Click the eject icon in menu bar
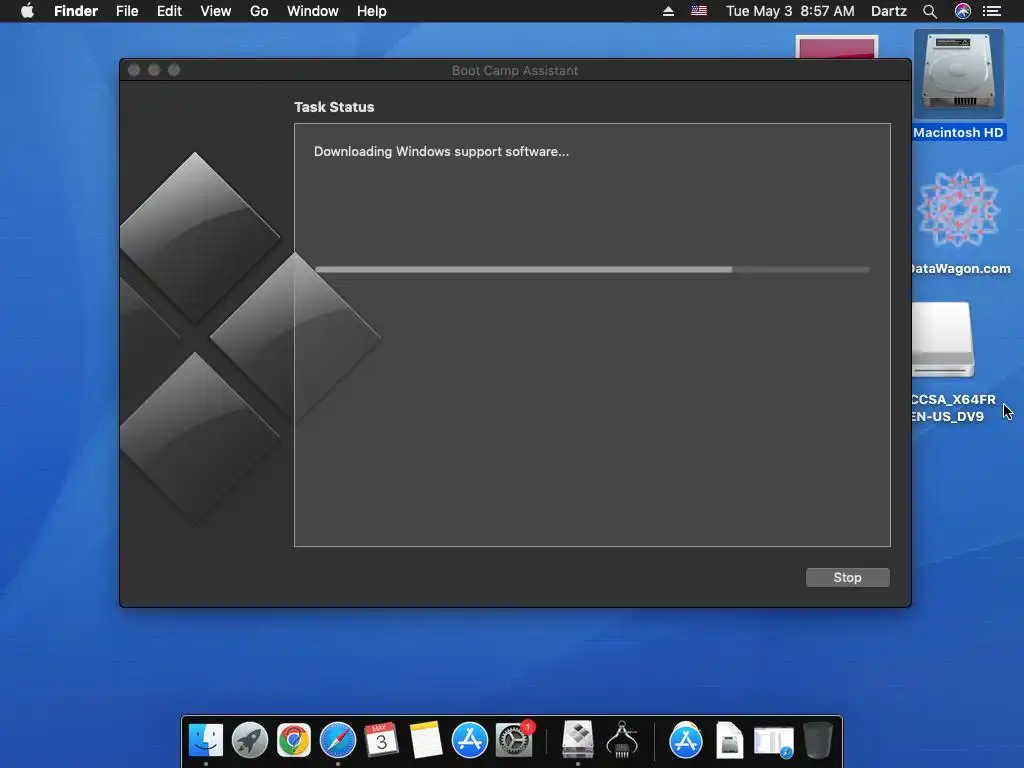This screenshot has height=768, width=1024. 668,11
